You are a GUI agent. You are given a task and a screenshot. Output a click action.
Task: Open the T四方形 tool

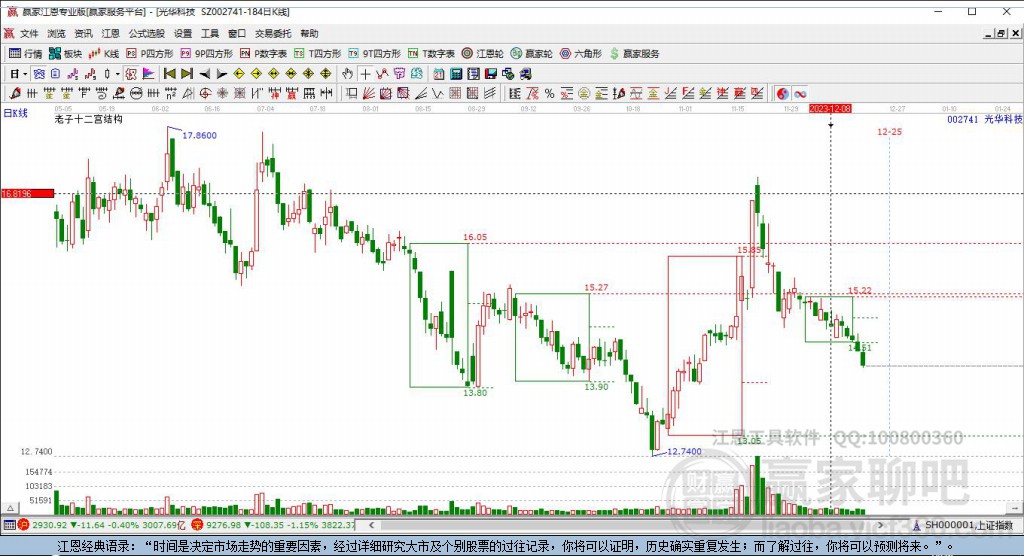pyautogui.click(x=317, y=54)
